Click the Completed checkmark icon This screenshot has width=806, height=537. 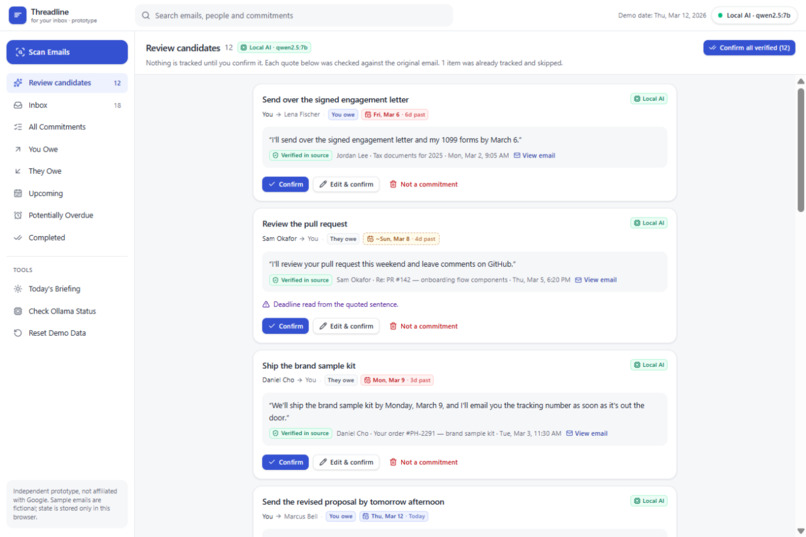pyautogui.click(x=18, y=237)
